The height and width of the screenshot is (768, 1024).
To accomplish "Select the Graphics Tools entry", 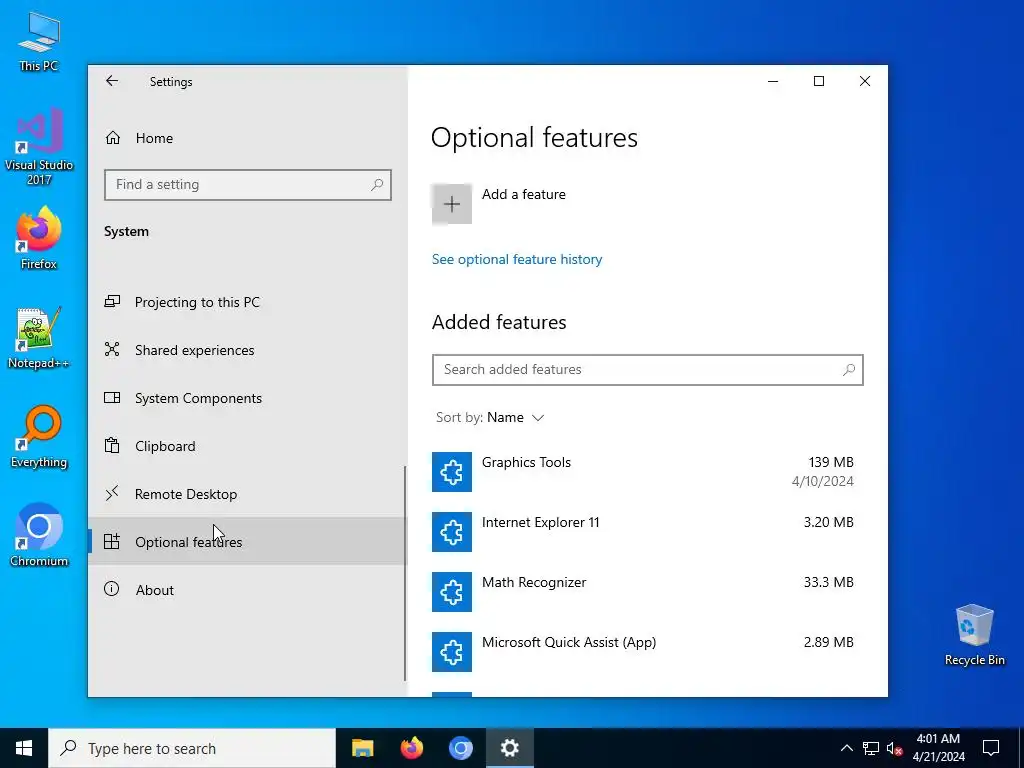I will (647, 472).
